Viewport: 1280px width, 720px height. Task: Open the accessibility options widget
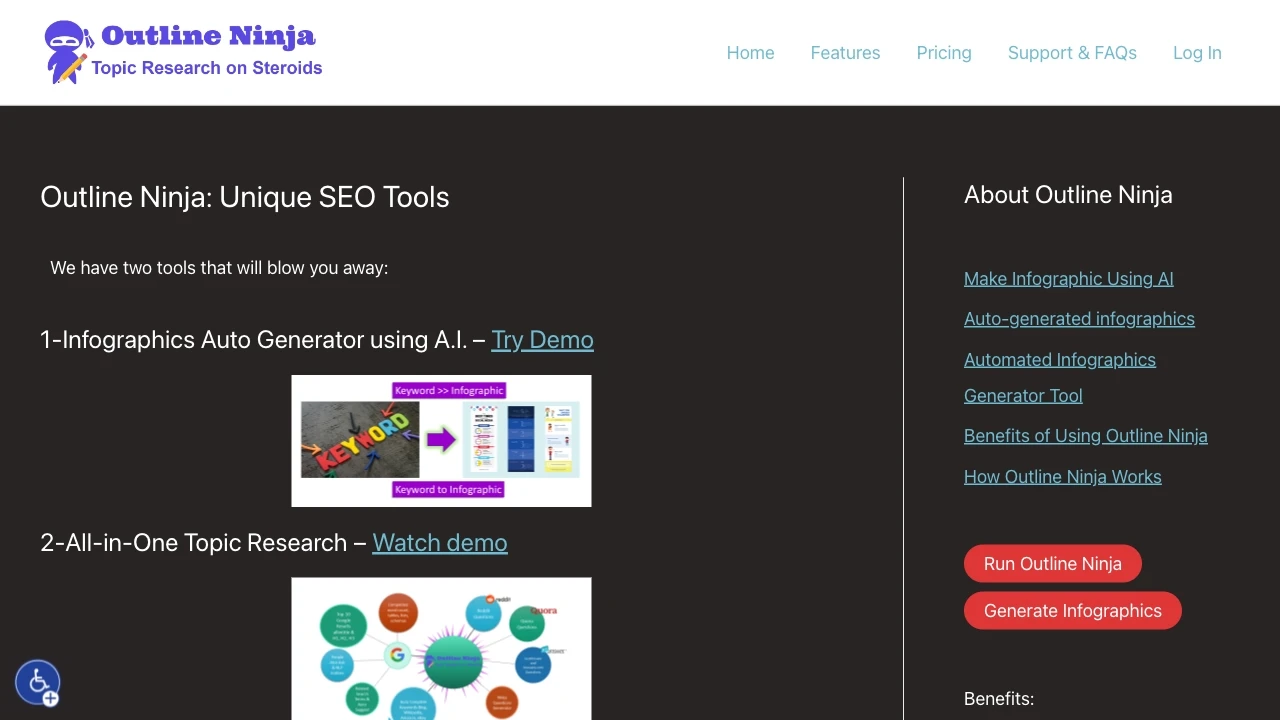click(x=37, y=682)
